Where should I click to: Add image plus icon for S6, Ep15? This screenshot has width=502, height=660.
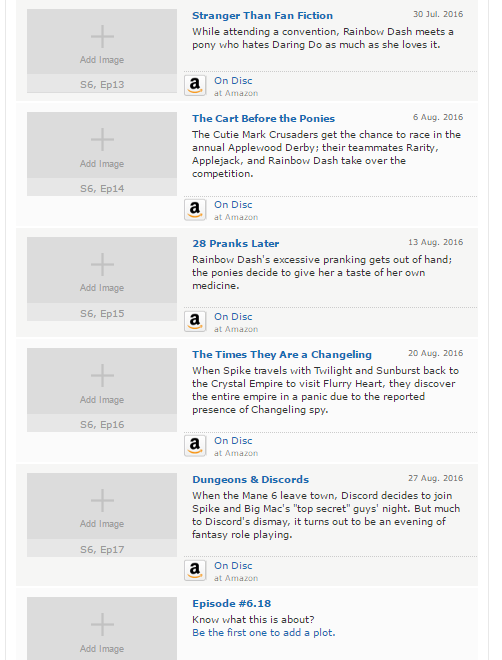click(102, 264)
